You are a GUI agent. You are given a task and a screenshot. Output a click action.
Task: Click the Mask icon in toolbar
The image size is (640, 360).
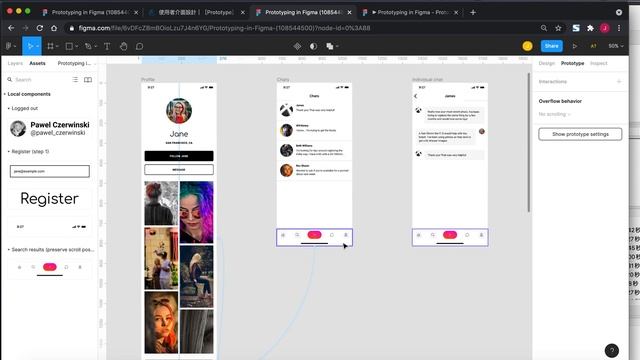coord(313,47)
